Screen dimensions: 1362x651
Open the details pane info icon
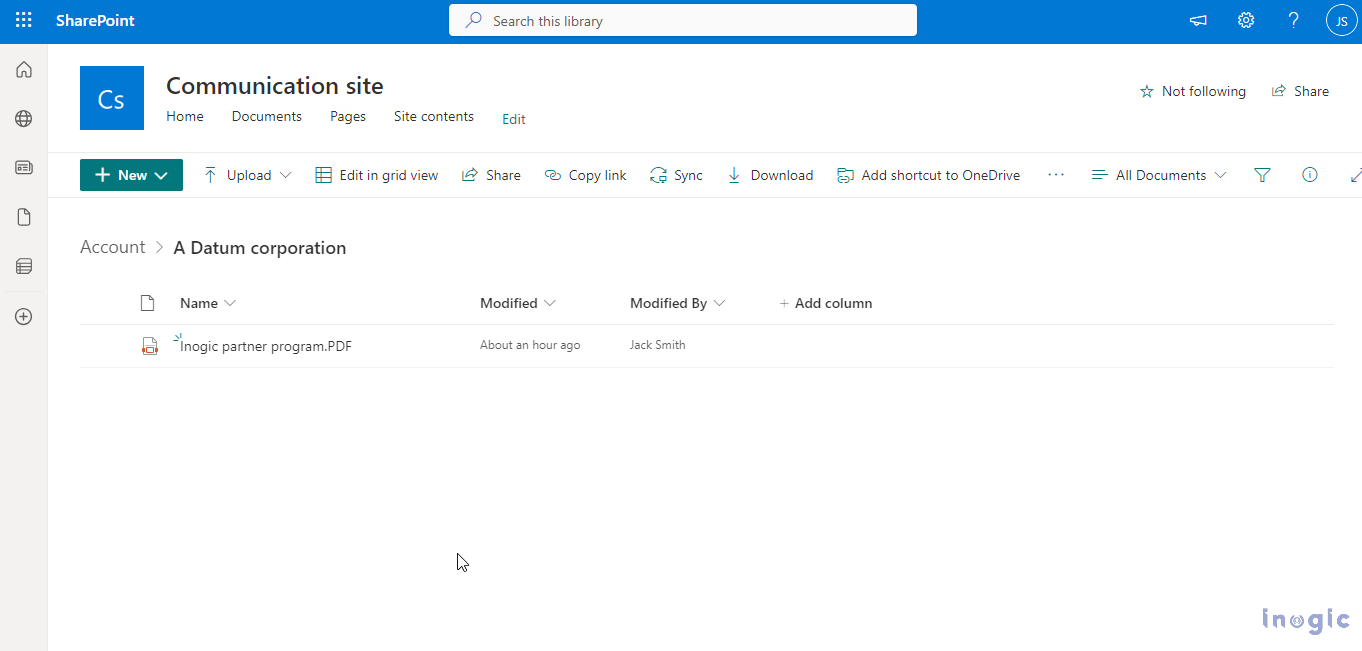tap(1309, 175)
